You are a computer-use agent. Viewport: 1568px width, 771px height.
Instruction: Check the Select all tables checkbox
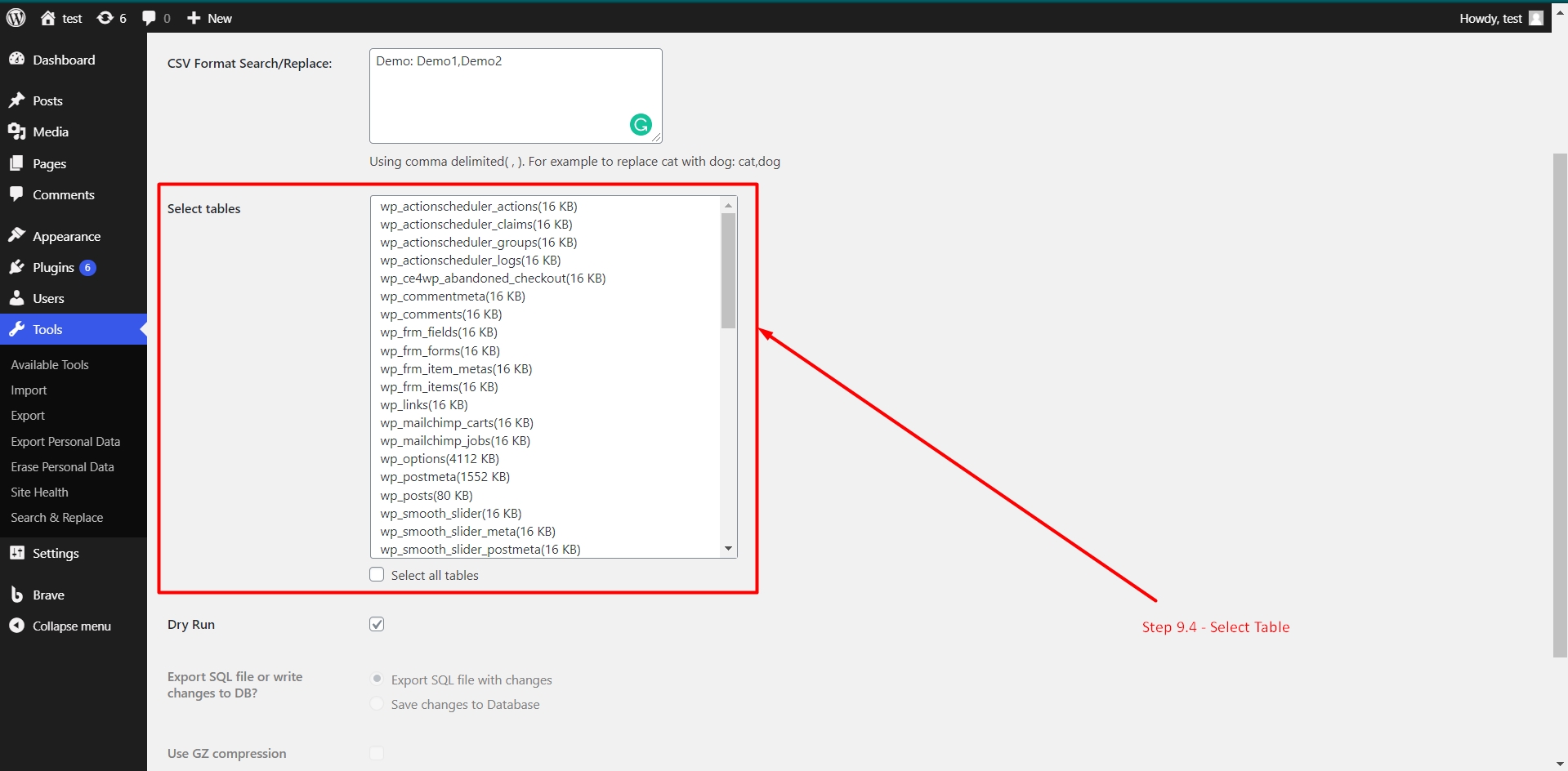(x=377, y=574)
